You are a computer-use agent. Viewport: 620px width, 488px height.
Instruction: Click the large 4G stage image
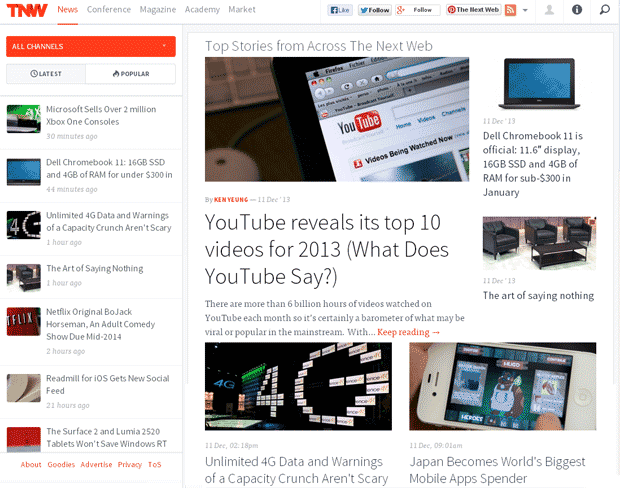click(x=298, y=386)
